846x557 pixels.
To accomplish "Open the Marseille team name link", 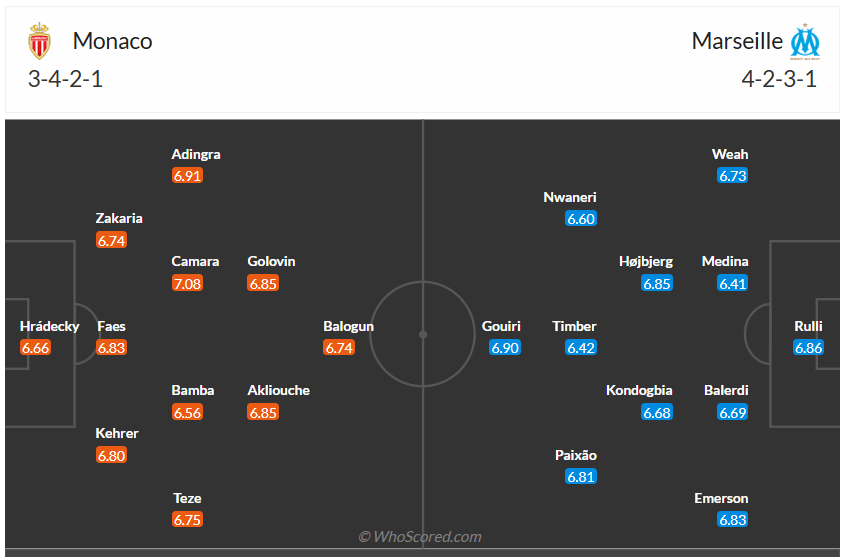I will [x=737, y=41].
